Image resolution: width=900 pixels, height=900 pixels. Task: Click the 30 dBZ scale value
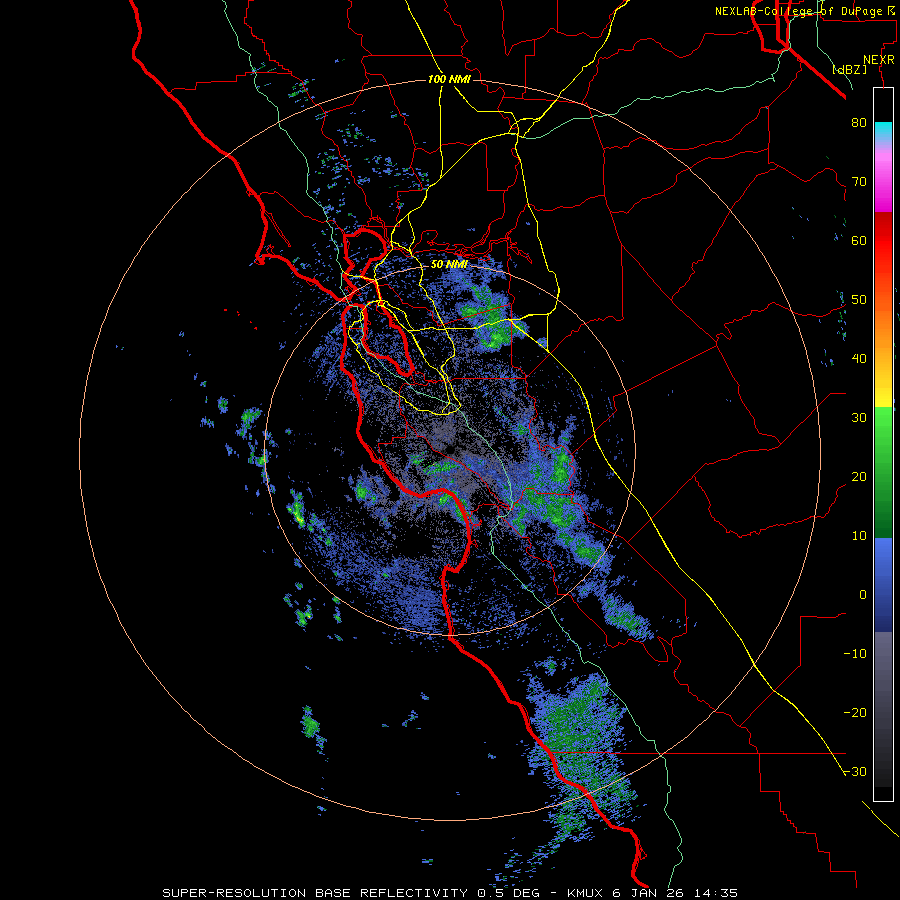click(x=859, y=417)
